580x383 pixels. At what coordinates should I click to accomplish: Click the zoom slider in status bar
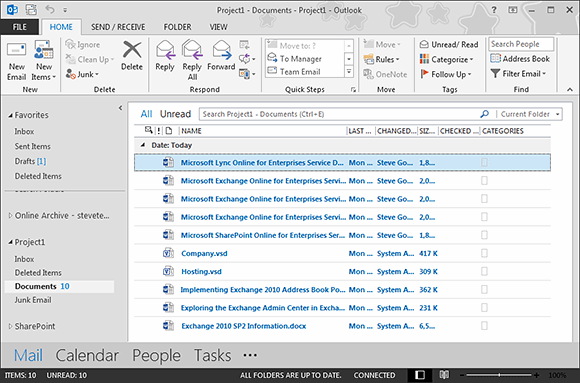point(499,375)
